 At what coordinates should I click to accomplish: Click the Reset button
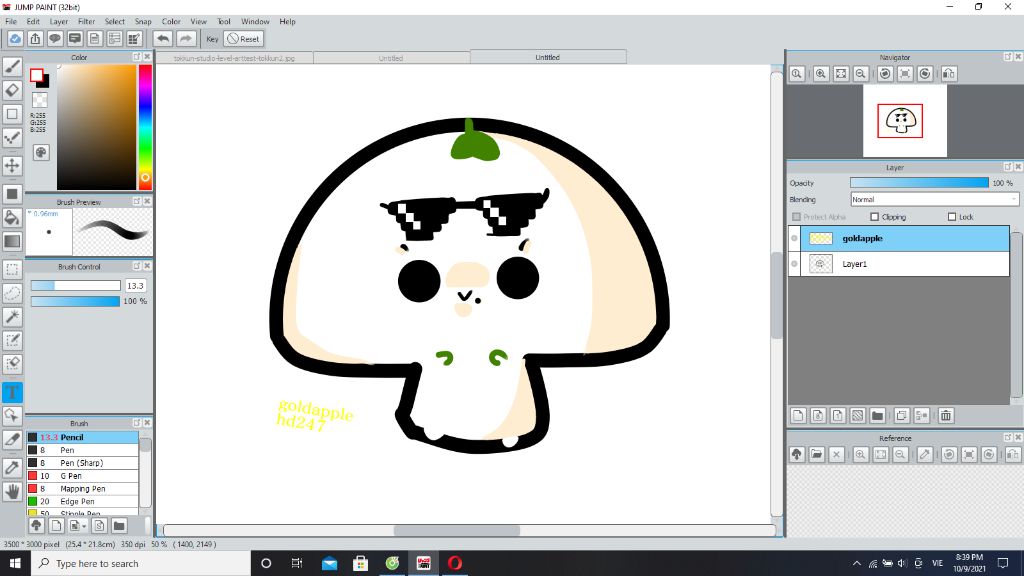click(244, 39)
